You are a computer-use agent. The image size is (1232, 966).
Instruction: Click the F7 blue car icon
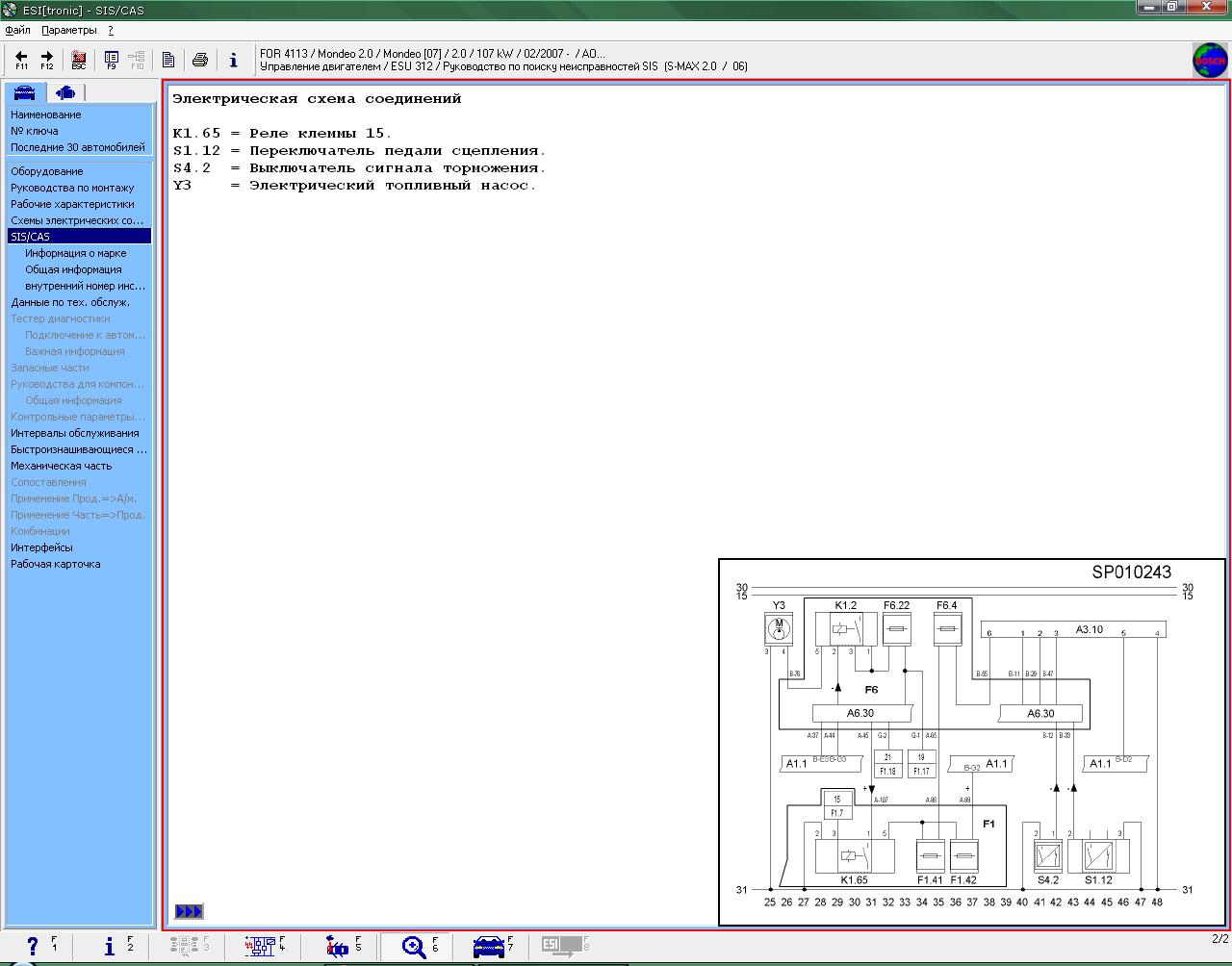point(490,947)
